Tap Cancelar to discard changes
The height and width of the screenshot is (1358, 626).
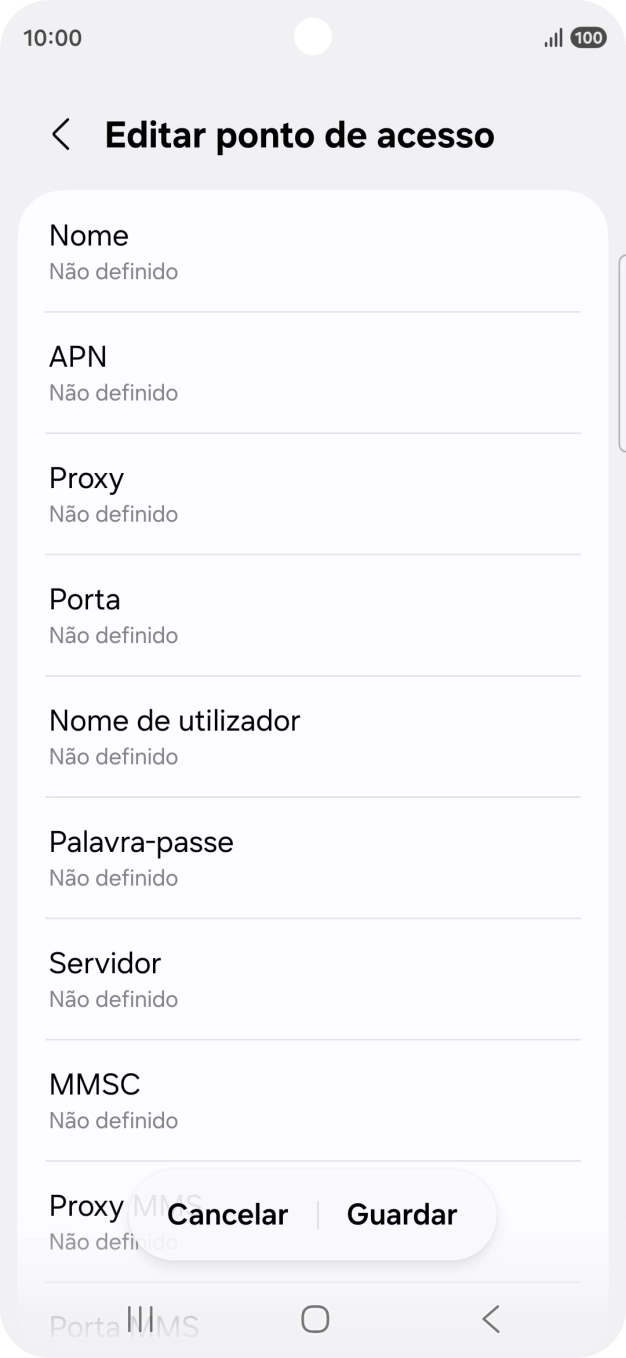click(227, 1214)
